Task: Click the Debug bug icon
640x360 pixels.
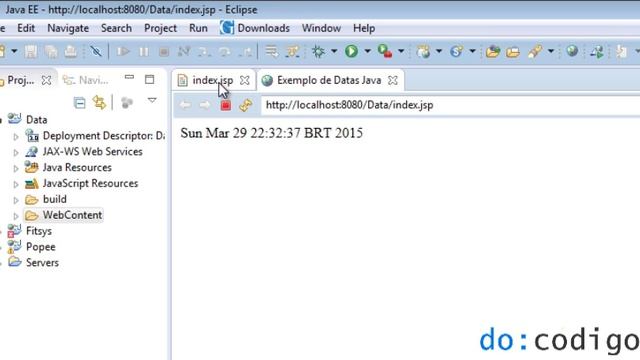Action: point(318,51)
